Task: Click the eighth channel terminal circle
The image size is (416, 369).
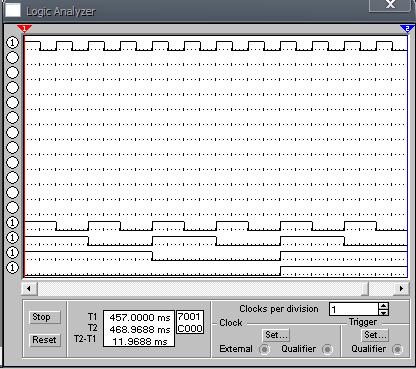Action: pos(13,148)
